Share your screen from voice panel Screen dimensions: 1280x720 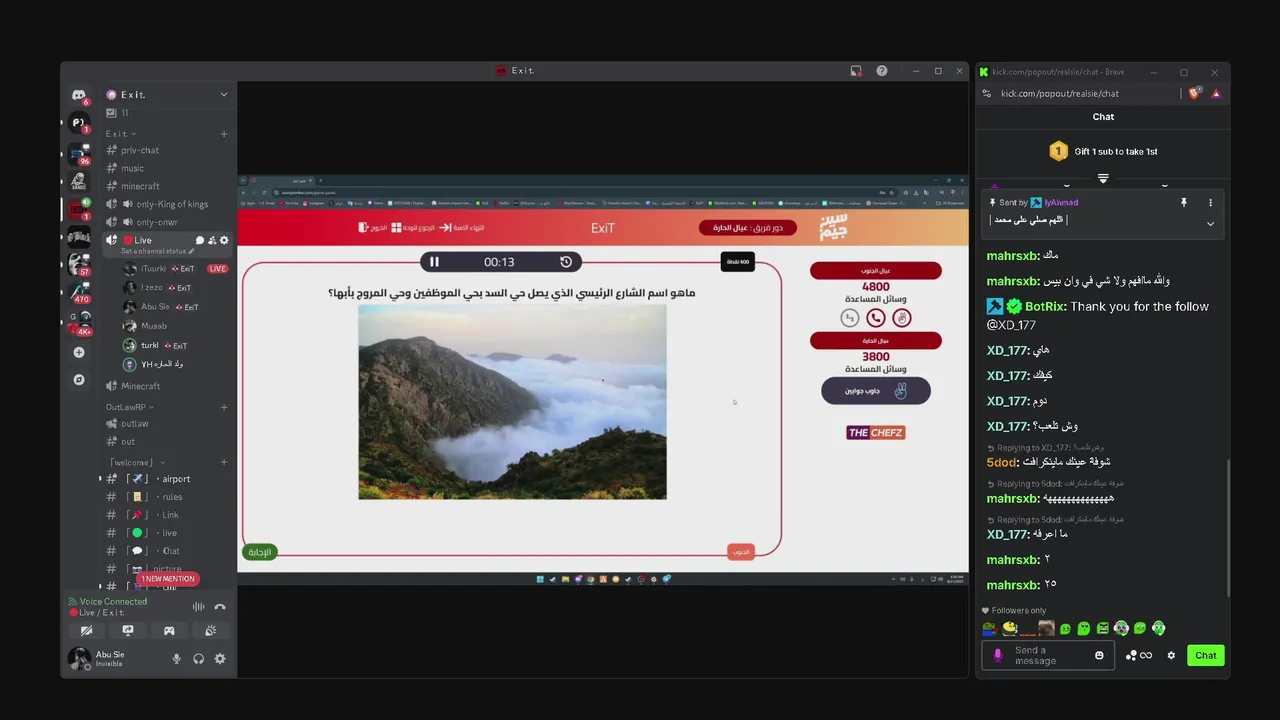pos(128,631)
